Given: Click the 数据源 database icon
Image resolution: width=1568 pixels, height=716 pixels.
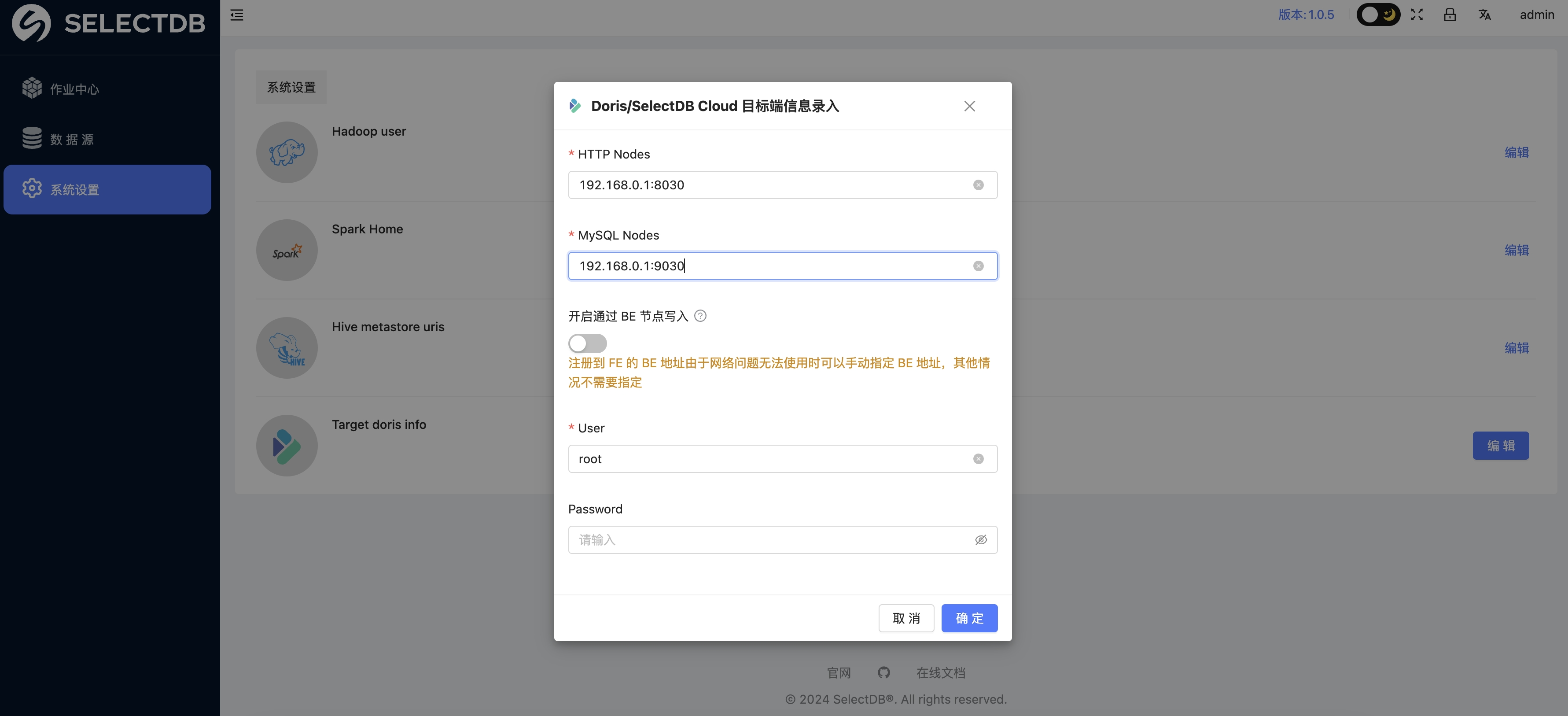Looking at the screenshot, I should point(32,138).
